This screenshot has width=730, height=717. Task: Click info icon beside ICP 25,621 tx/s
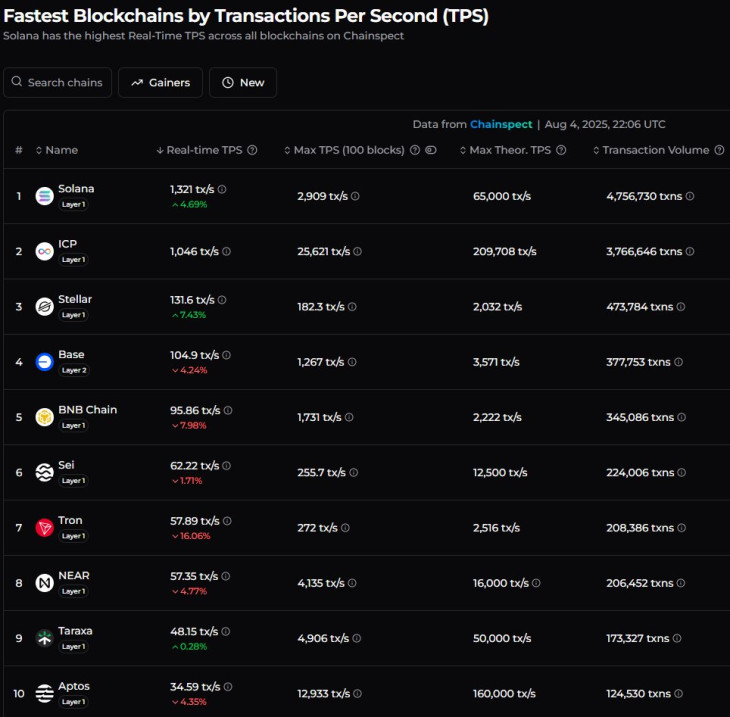click(357, 251)
